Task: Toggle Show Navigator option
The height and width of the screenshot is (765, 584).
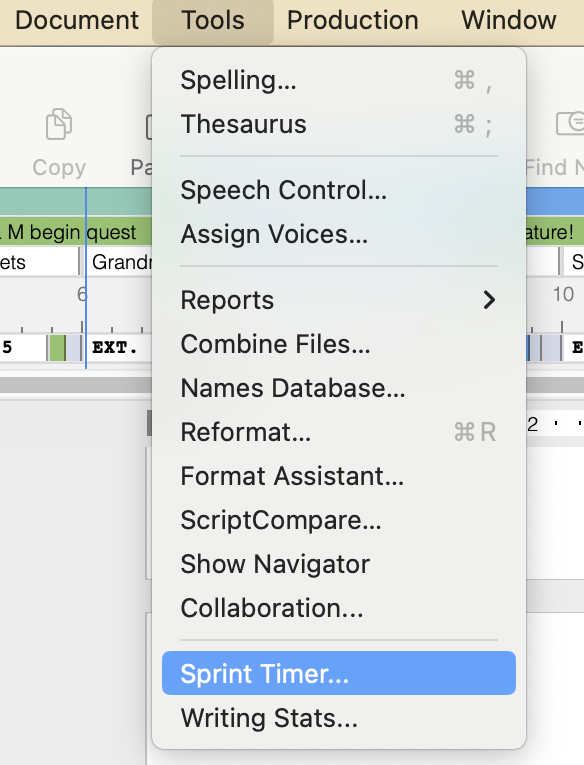Action: tap(339, 564)
